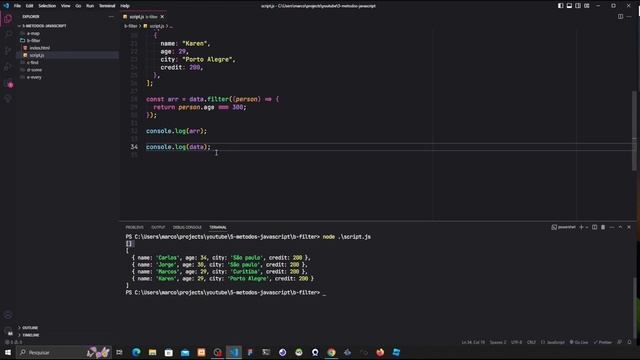
Task: Expand the Outline section
Action: pos(30,328)
